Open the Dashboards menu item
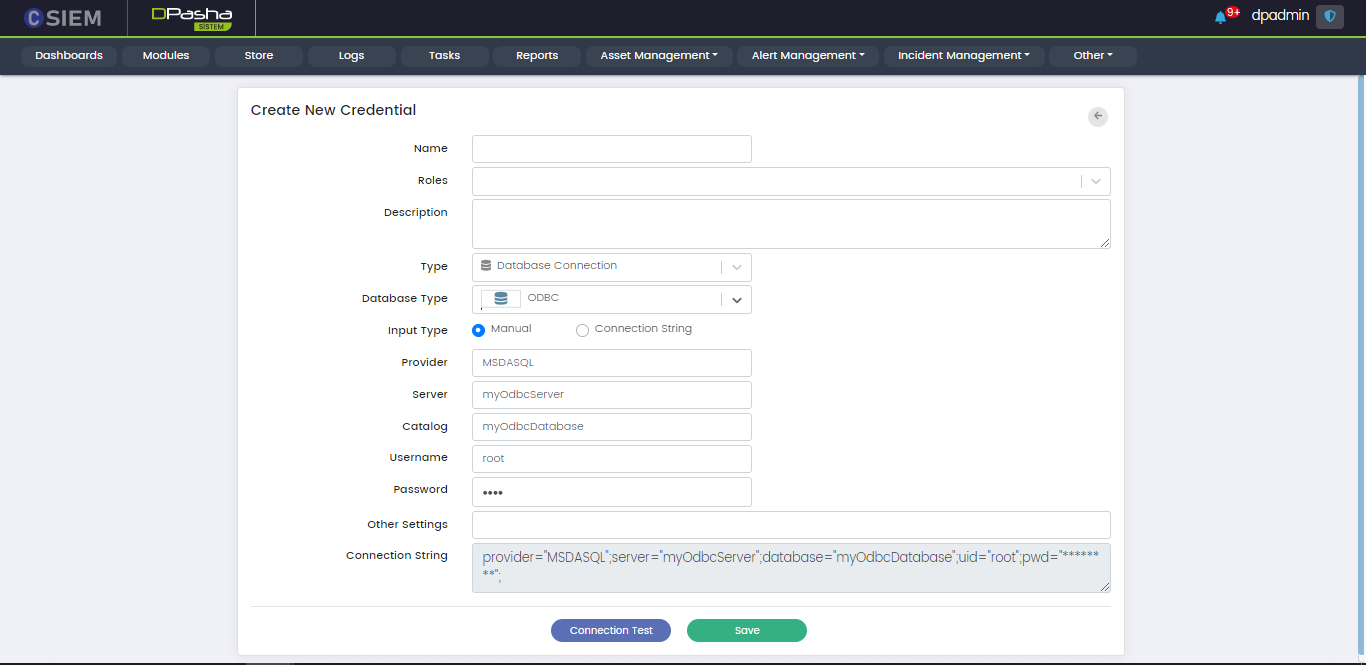The image size is (1366, 665). point(69,56)
